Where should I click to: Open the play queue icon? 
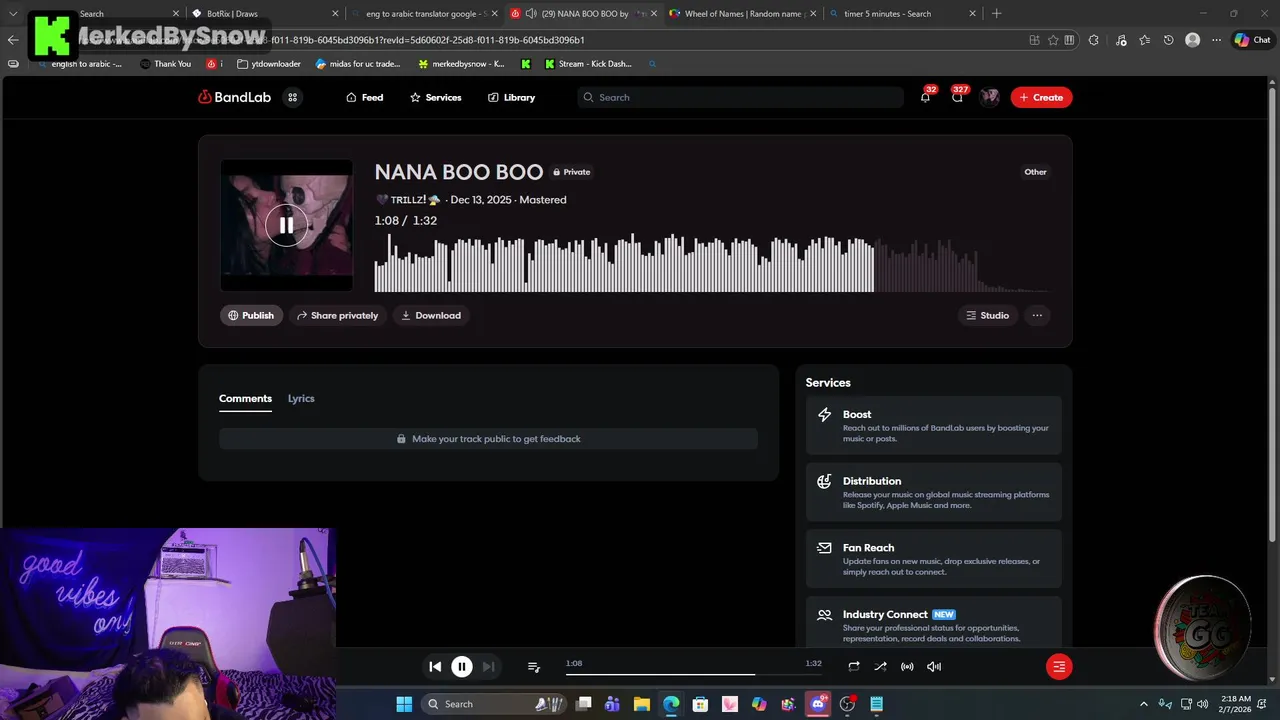pos(534,666)
